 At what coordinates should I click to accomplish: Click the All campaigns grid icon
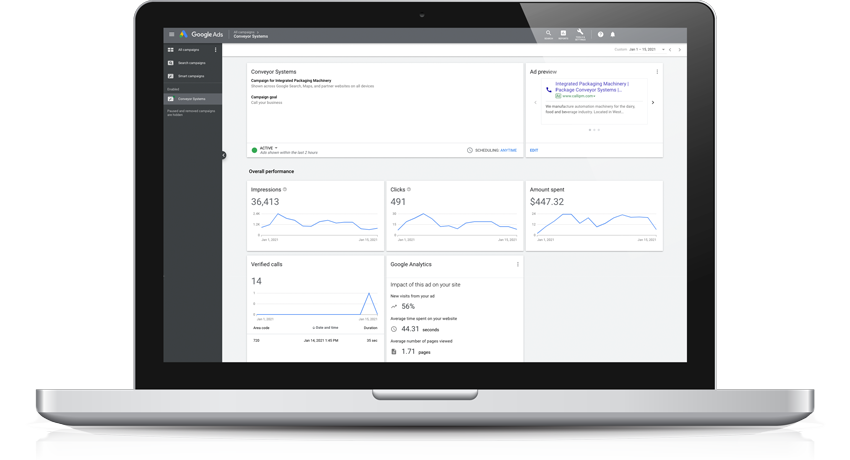170,50
